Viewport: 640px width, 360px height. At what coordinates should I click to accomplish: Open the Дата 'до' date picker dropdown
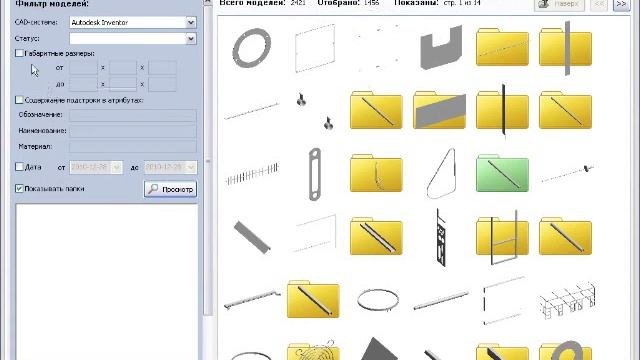191,167
